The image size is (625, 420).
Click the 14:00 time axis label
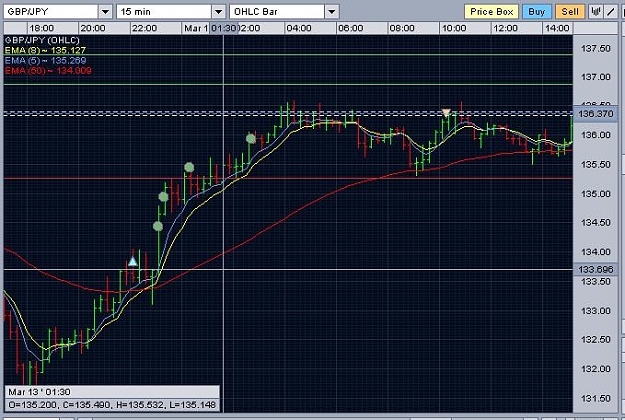[557, 28]
